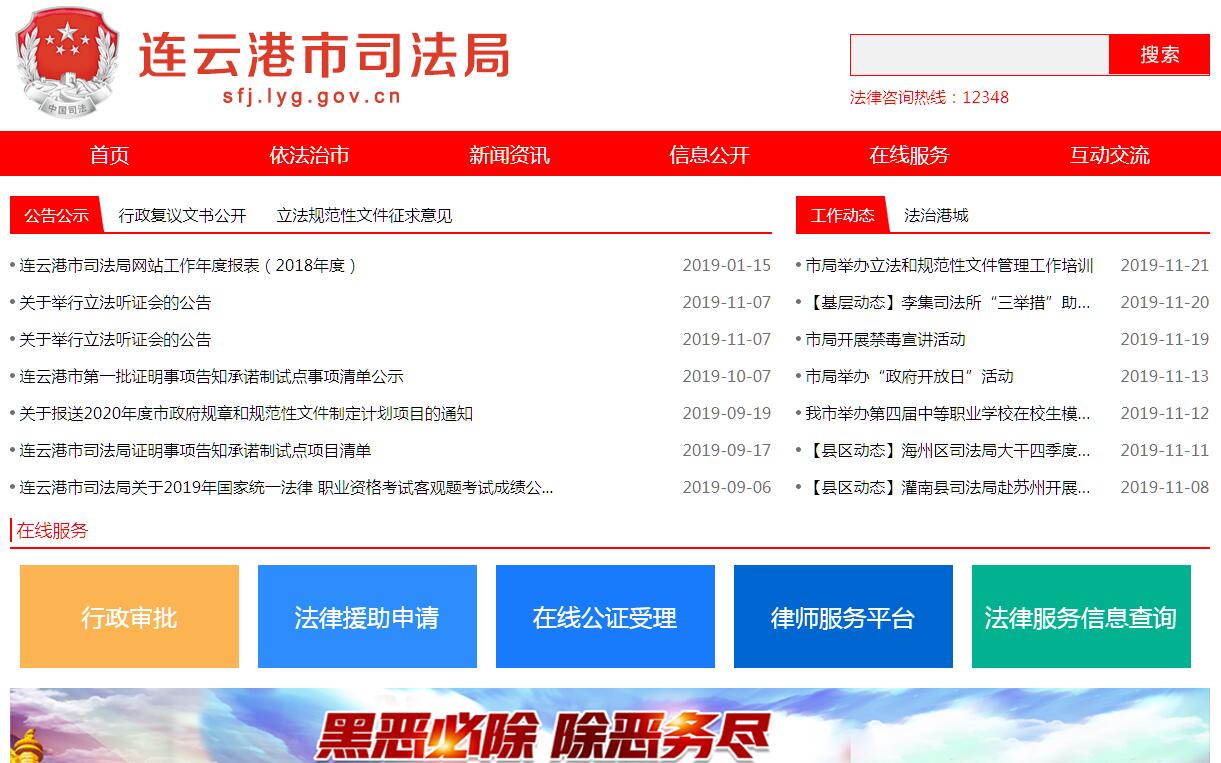Open 第一批证明事项告知承诺制 pilot list notice
Screen dimensions: 1221x763
pyautogui.click(x=211, y=377)
